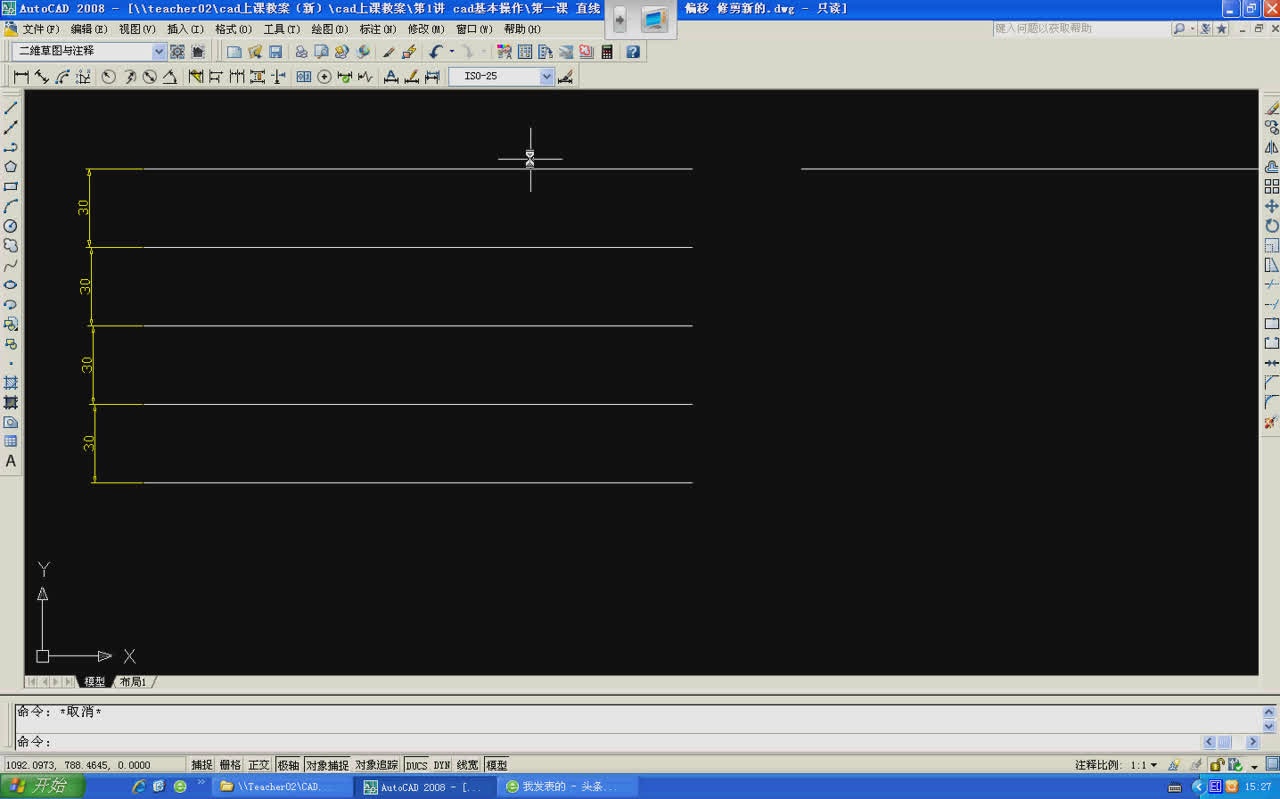Select the Mirror tool
The height and width of the screenshot is (799, 1280).
click(1272, 147)
